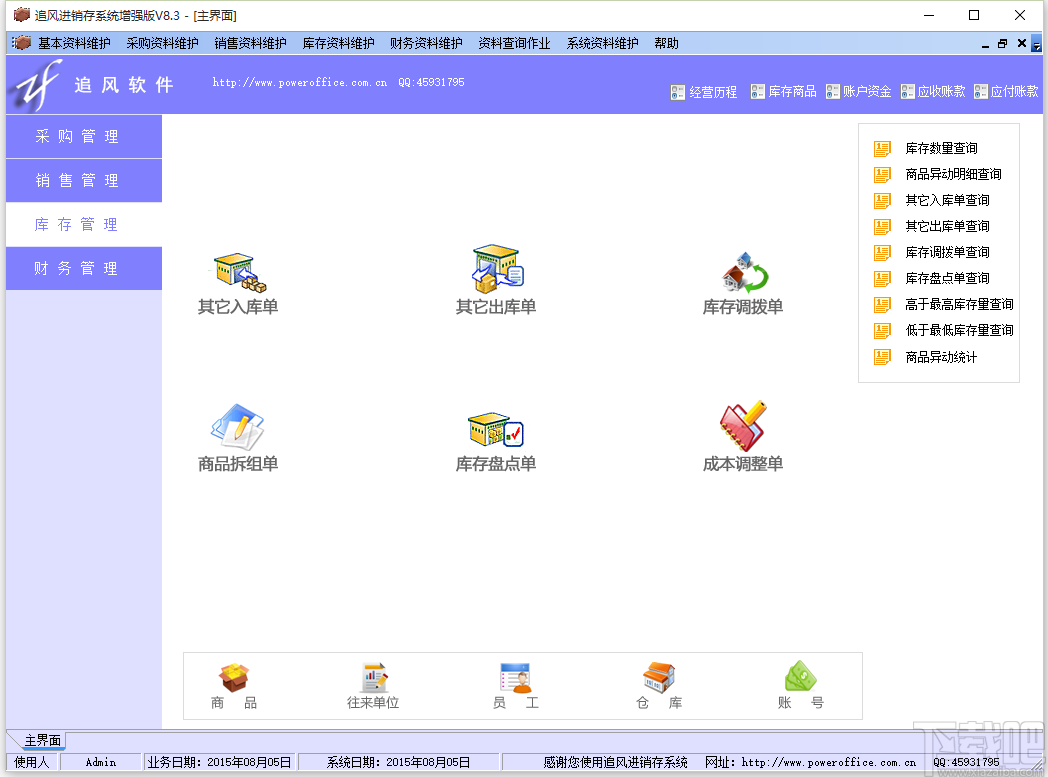
Task: Click the 系统日期 status bar field
Action: point(398,762)
